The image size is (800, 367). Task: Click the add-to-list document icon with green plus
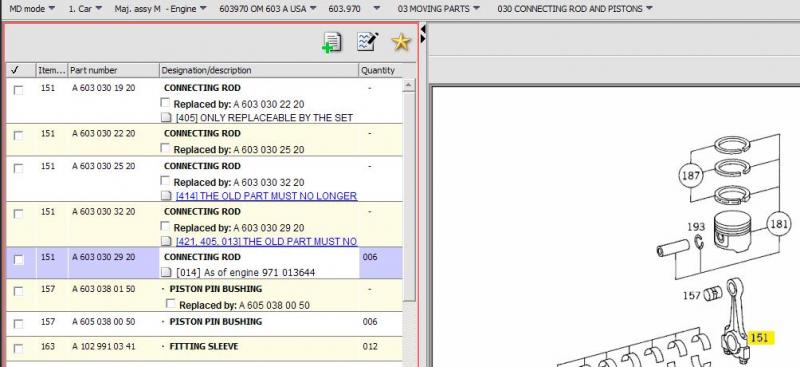click(x=332, y=42)
